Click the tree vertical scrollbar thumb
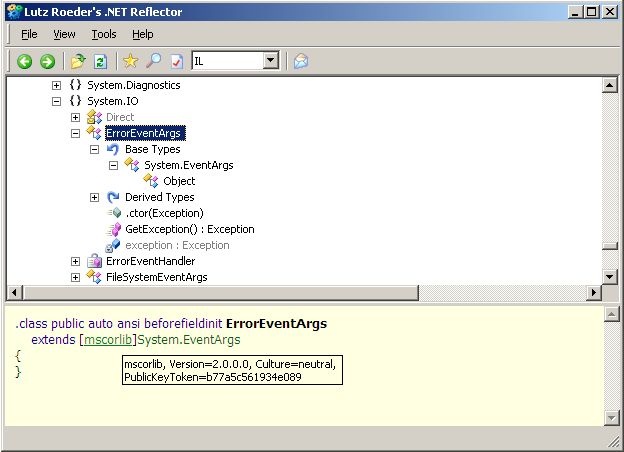Screen dimensions: 624x452 [x=610, y=246]
